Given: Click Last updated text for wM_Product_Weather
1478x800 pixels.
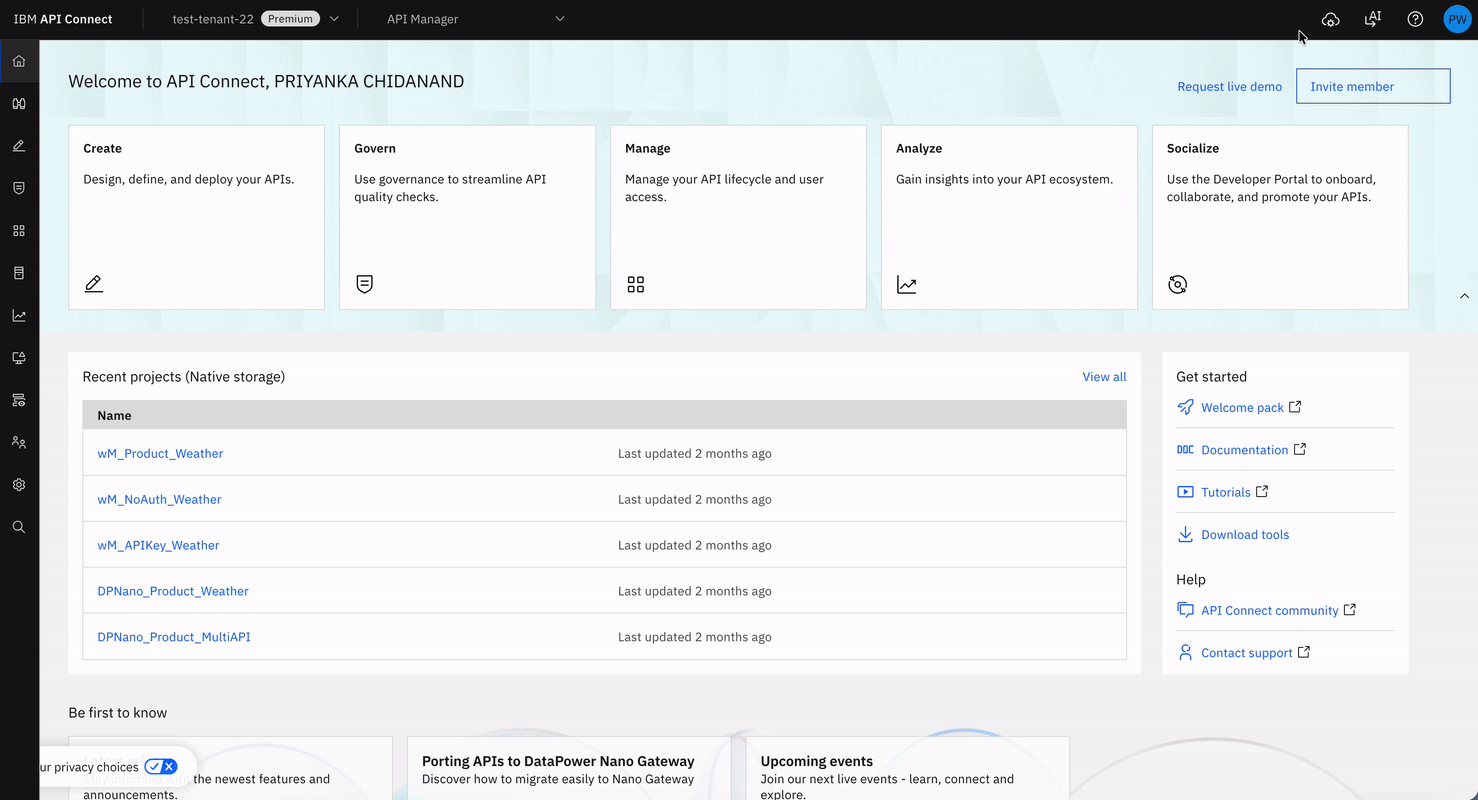Looking at the screenshot, I should tap(695, 454).
